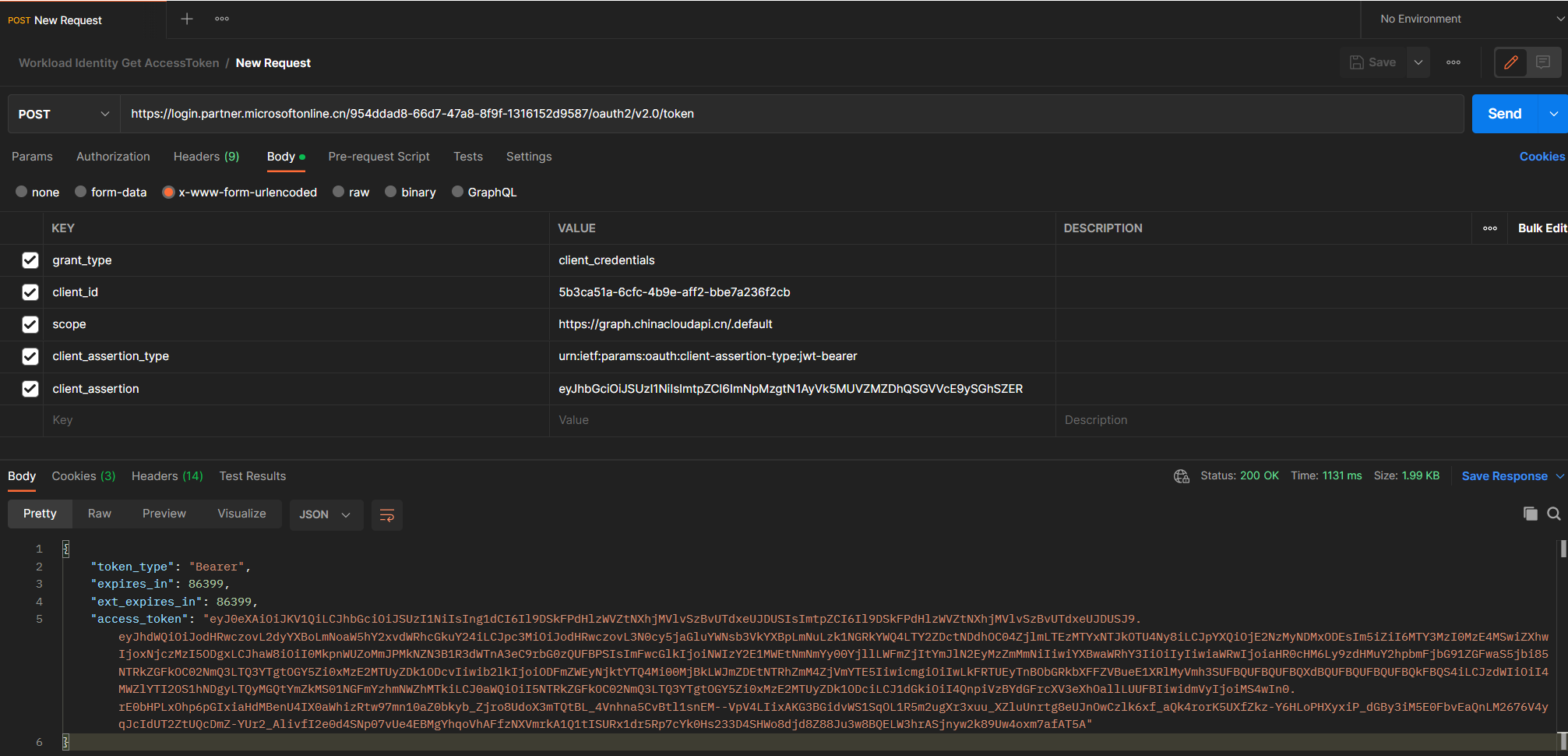1568x756 pixels.
Task: Uncheck the client_assertion row checkbox
Action: coord(30,388)
